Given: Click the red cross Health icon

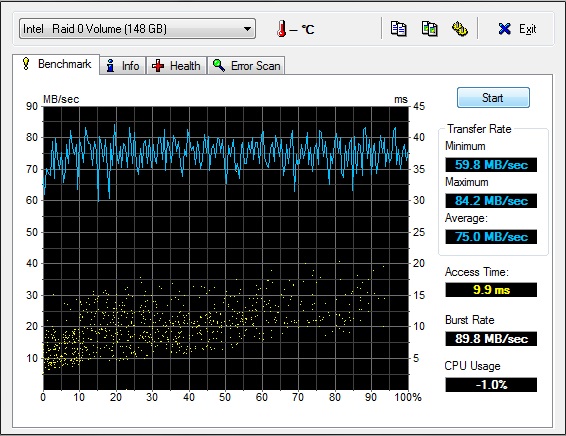Looking at the screenshot, I should click(158, 66).
